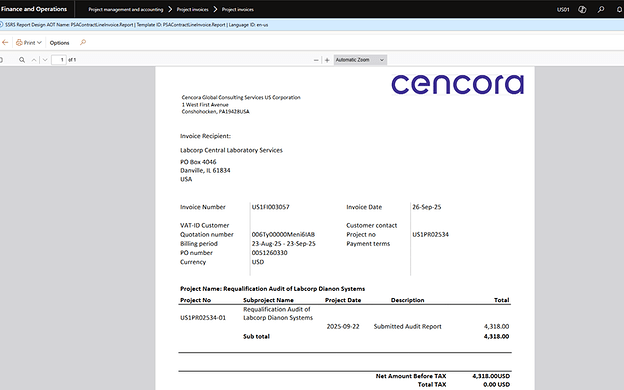Open the Copilot icon in header

click(582, 9)
